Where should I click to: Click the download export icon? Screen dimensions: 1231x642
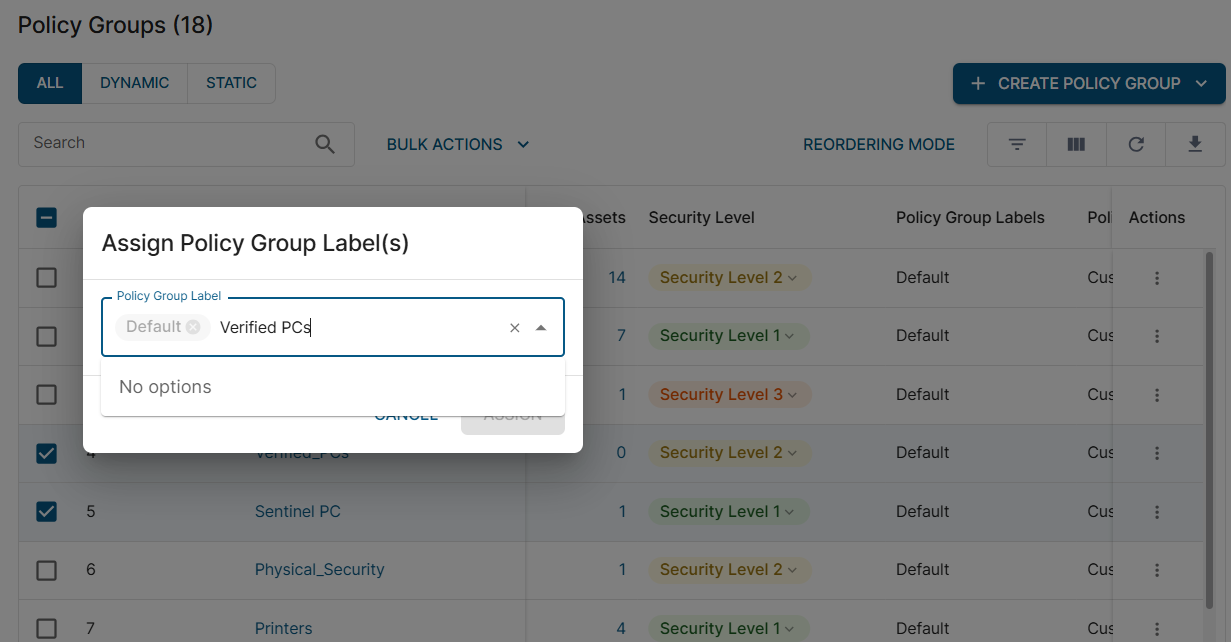pos(1195,144)
